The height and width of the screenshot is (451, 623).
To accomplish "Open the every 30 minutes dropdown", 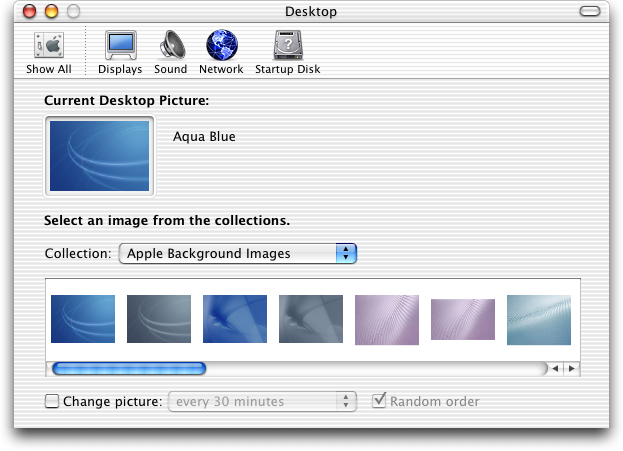I will click(262, 401).
